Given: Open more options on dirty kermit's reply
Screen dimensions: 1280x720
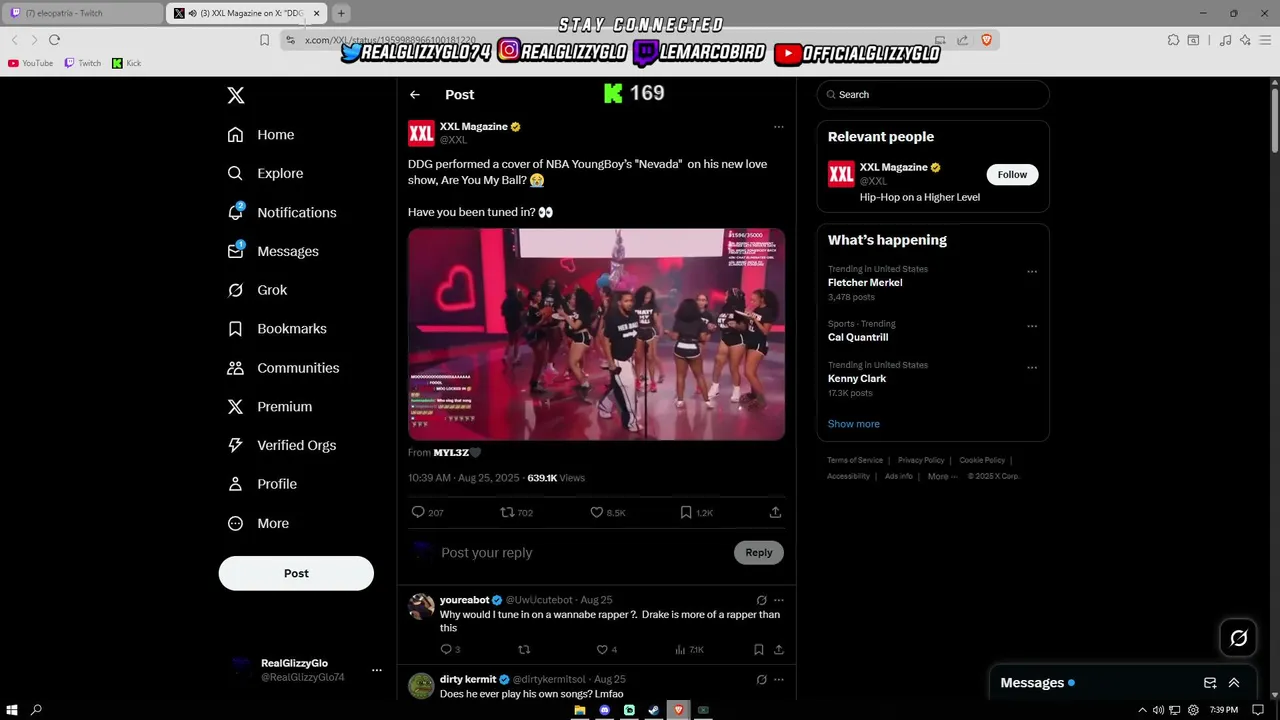Looking at the screenshot, I should [x=778, y=679].
